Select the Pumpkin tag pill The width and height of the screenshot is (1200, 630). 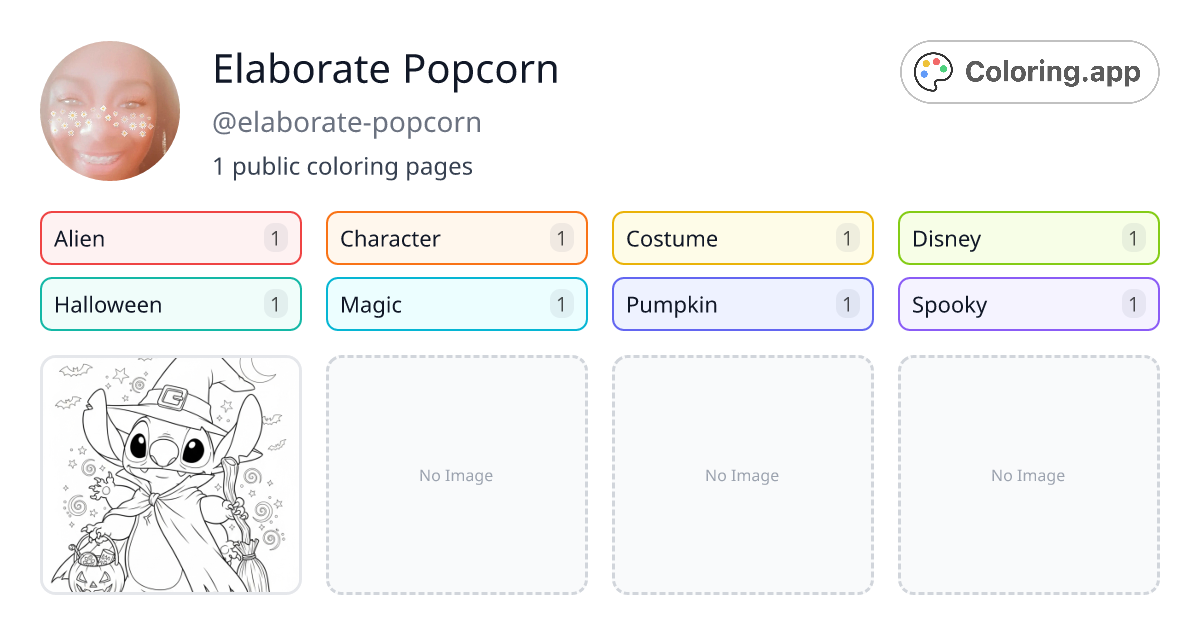(742, 304)
